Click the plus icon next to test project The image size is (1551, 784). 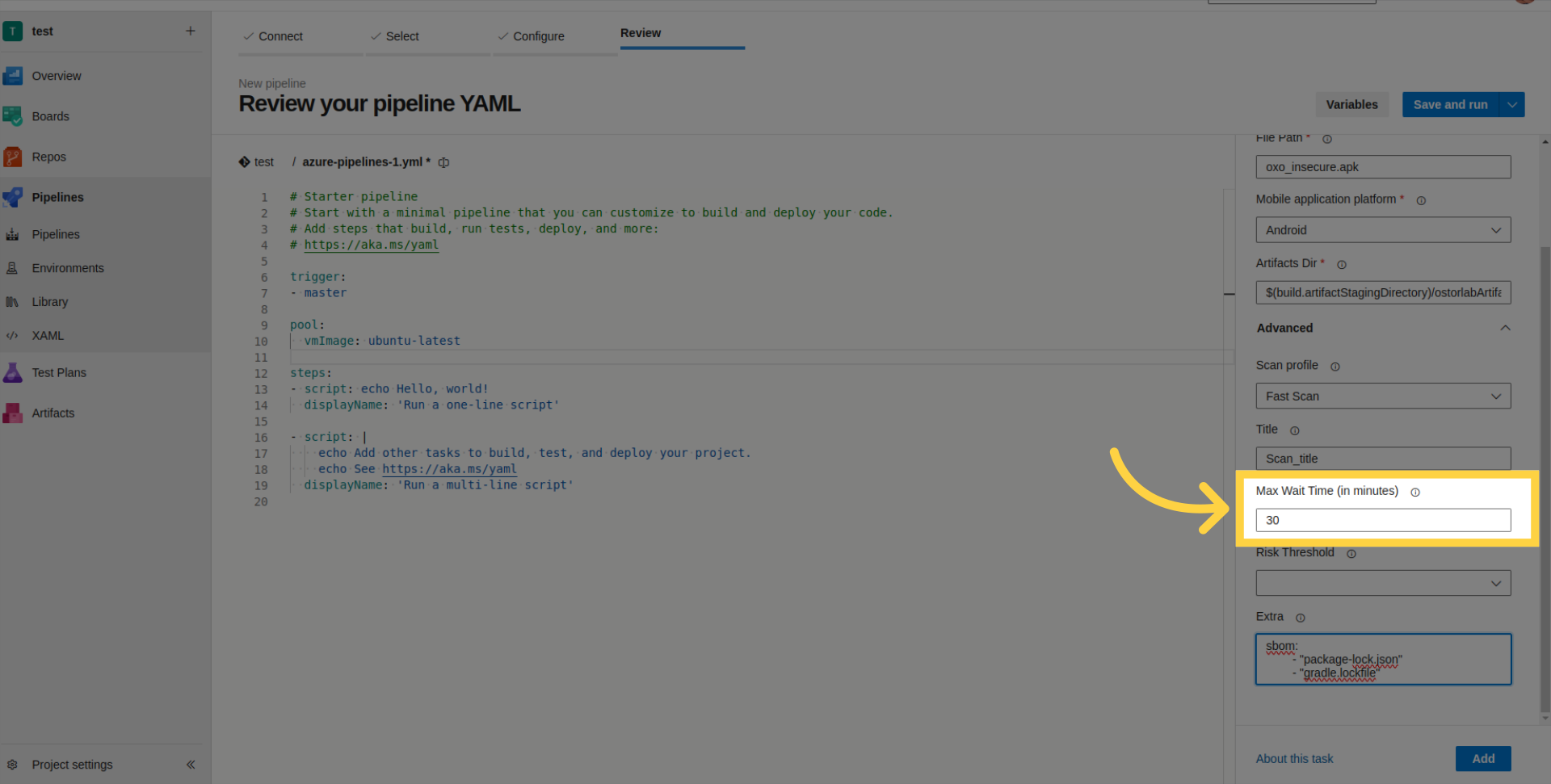pos(191,31)
